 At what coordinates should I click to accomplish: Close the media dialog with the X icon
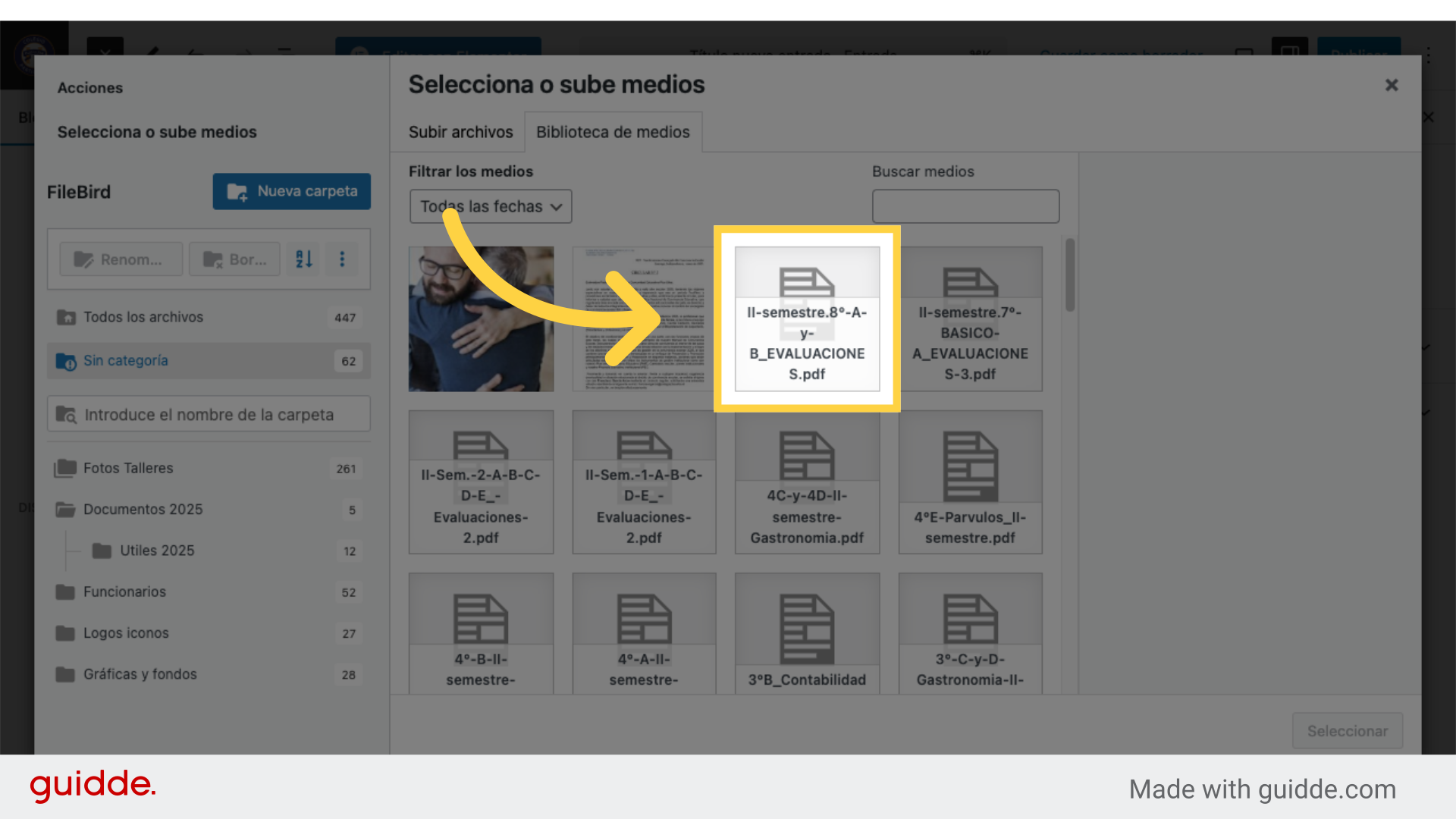click(1392, 85)
